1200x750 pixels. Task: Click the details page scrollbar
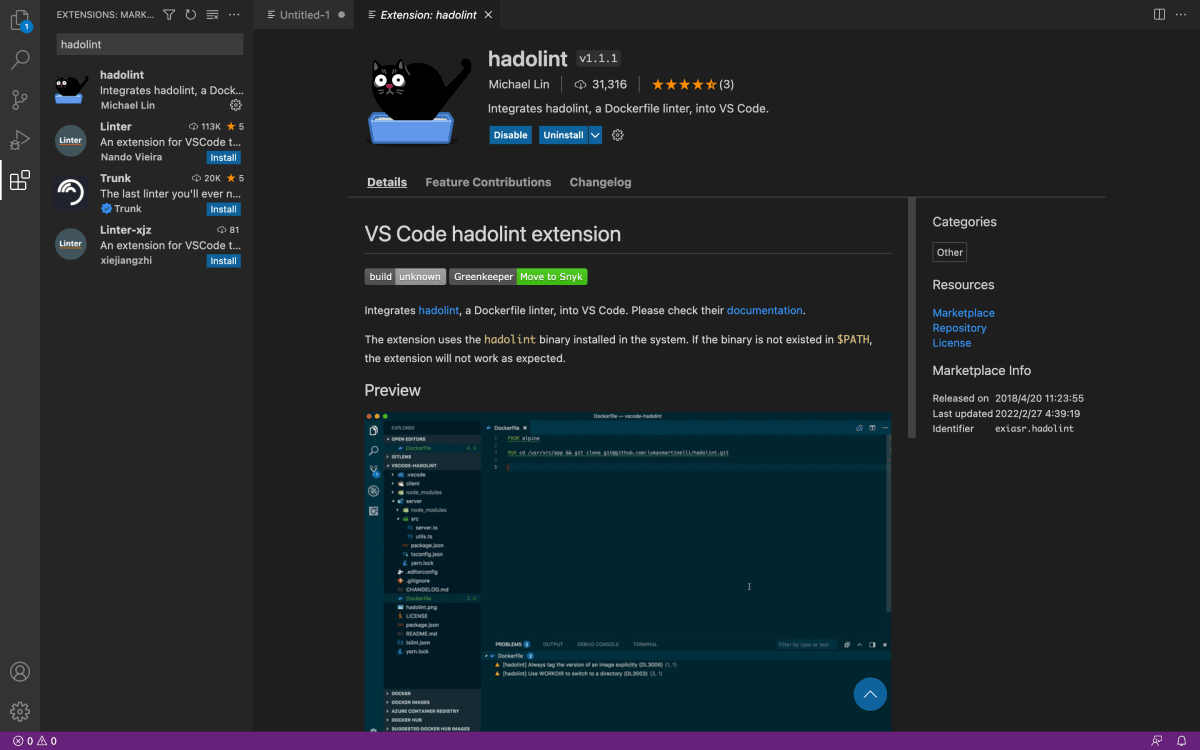click(911, 317)
